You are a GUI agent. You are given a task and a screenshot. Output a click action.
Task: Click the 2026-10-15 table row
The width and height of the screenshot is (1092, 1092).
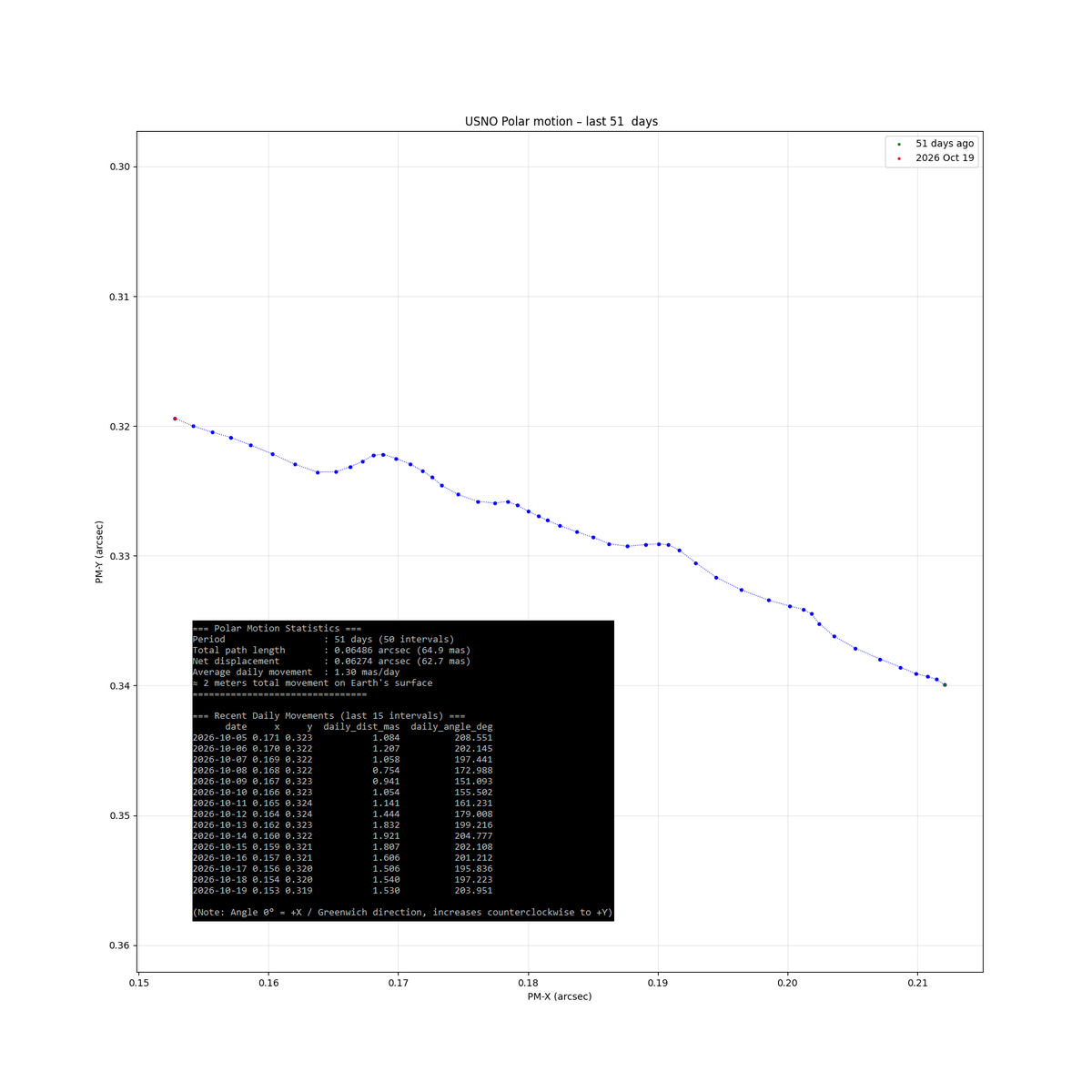click(x=342, y=846)
